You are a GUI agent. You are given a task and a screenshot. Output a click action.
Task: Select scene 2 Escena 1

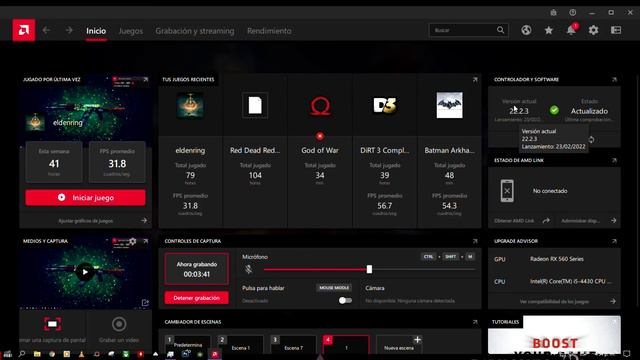coord(240,344)
